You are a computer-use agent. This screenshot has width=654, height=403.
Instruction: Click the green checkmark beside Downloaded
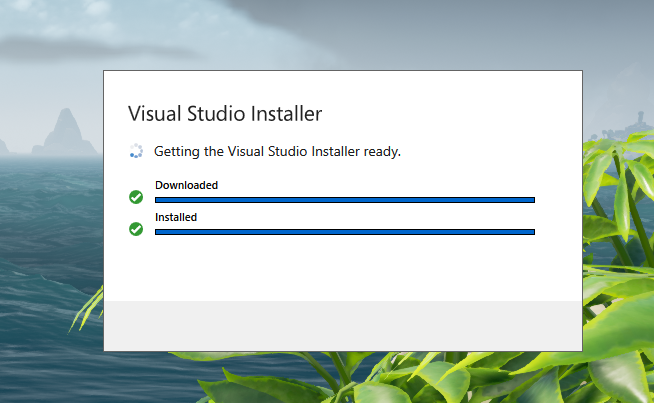click(136, 197)
